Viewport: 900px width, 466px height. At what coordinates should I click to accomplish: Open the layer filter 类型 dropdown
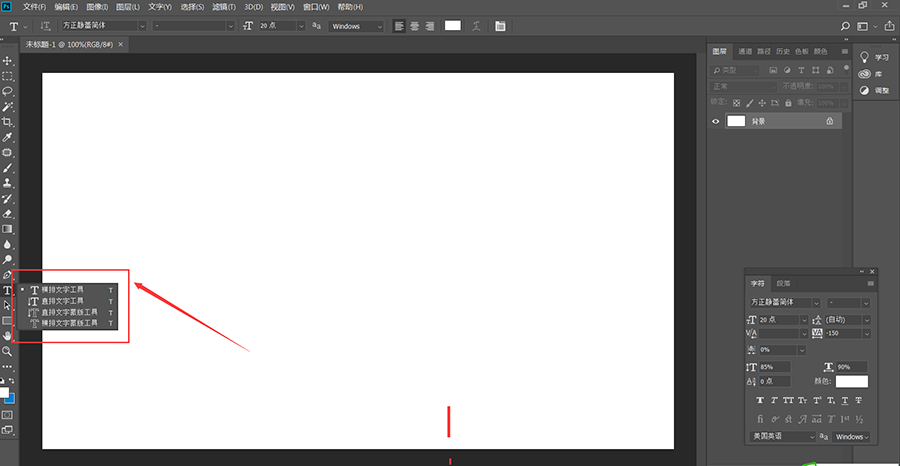coord(735,70)
